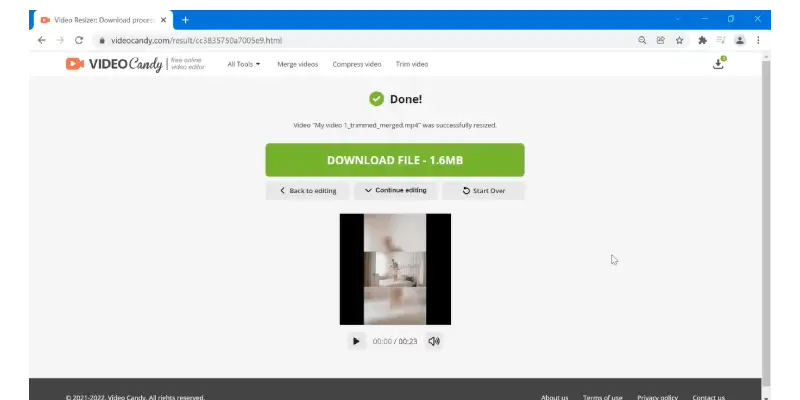800x400 pixels.
Task: Open a new browser tab with plus
Action: tap(185, 20)
